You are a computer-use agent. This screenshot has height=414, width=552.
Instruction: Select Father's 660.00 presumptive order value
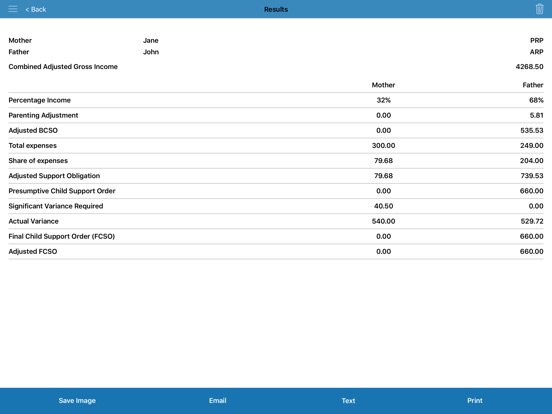click(x=532, y=191)
